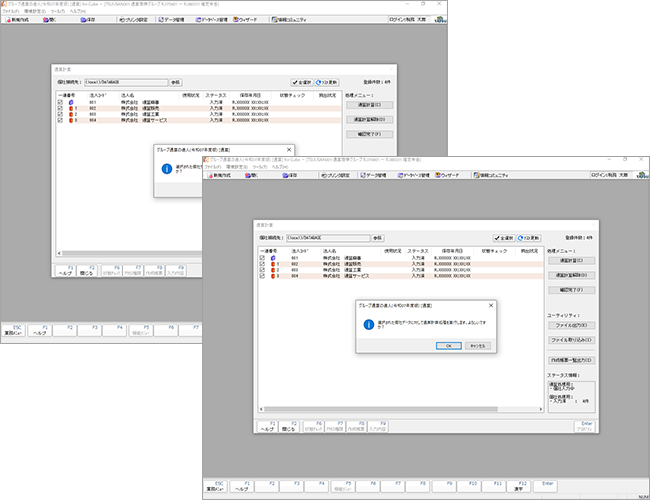Toggle row 004 checkbox in back window list

tap(60, 120)
